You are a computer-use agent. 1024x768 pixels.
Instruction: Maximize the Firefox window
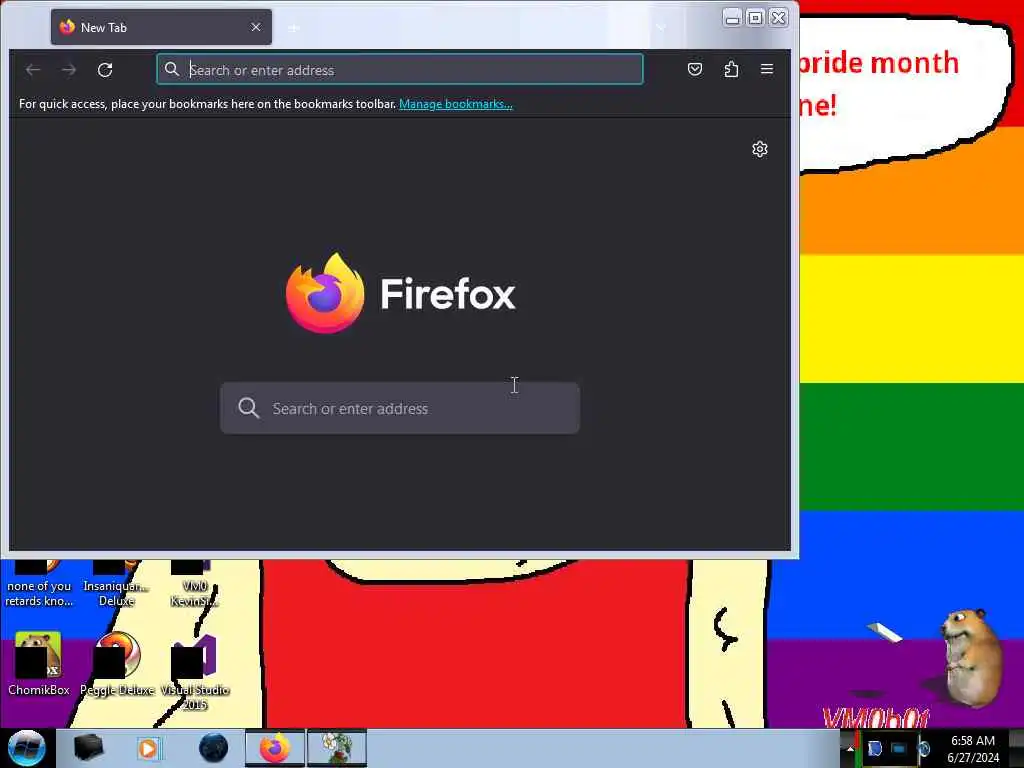tap(755, 18)
